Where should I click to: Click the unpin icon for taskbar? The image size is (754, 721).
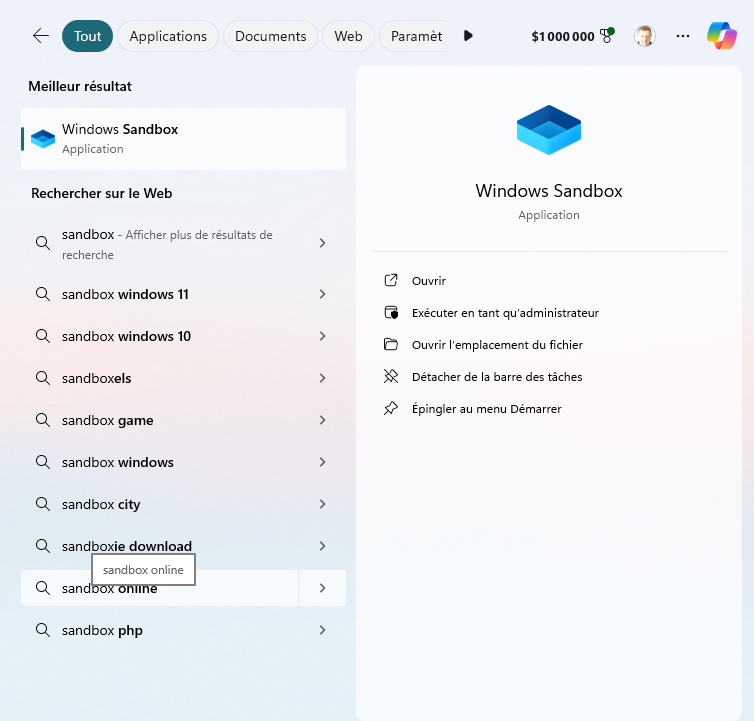(x=391, y=376)
